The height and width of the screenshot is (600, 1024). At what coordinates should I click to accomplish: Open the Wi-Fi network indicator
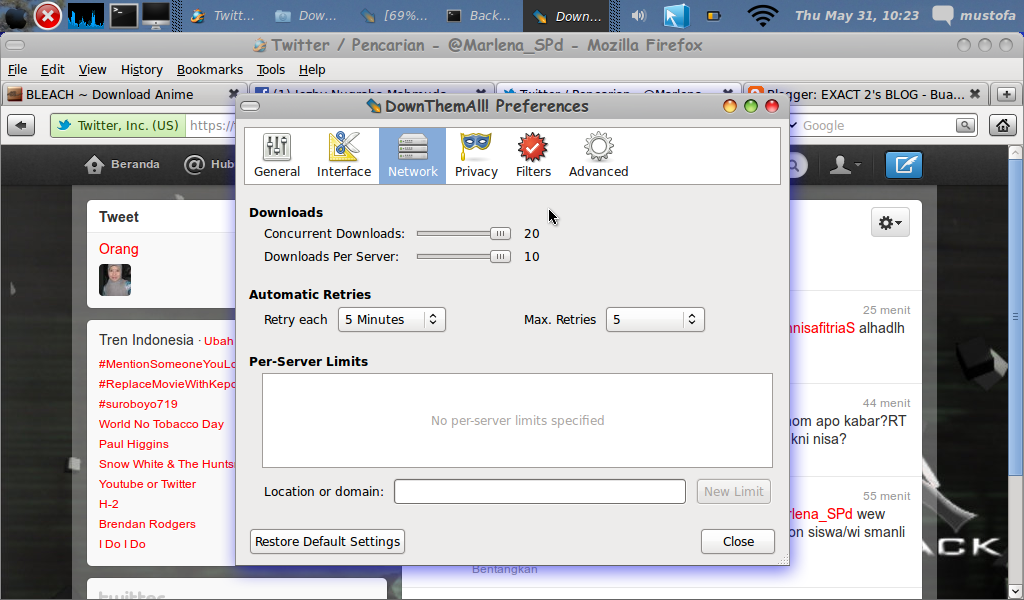(762, 16)
